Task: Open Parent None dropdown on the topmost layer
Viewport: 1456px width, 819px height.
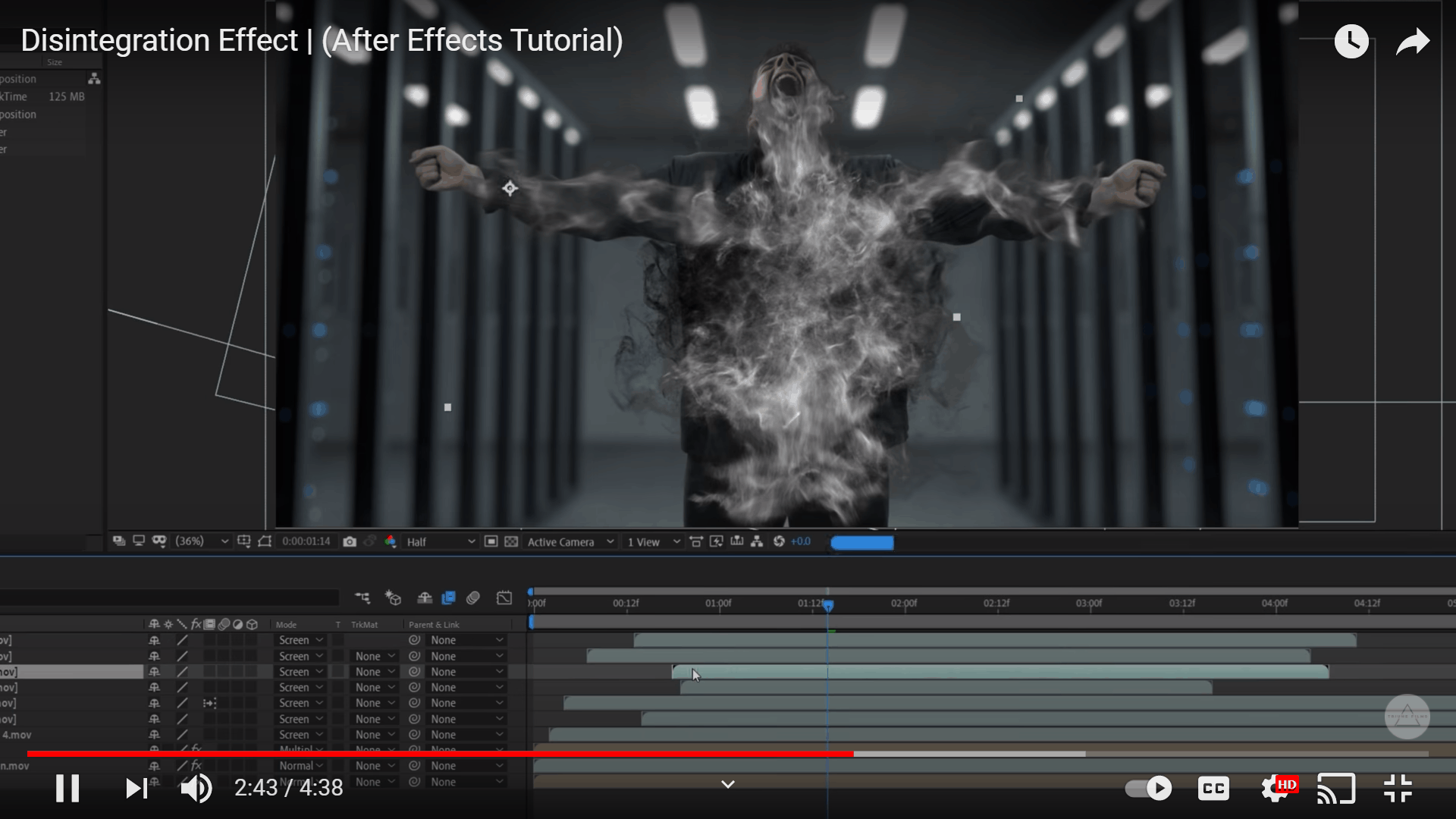Action: coord(466,640)
